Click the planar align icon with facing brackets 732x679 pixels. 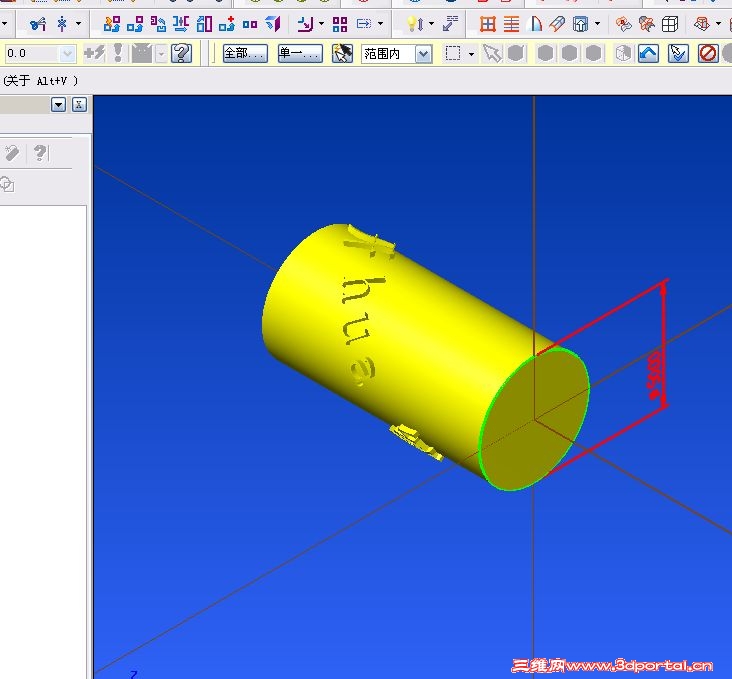click(x=181, y=23)
